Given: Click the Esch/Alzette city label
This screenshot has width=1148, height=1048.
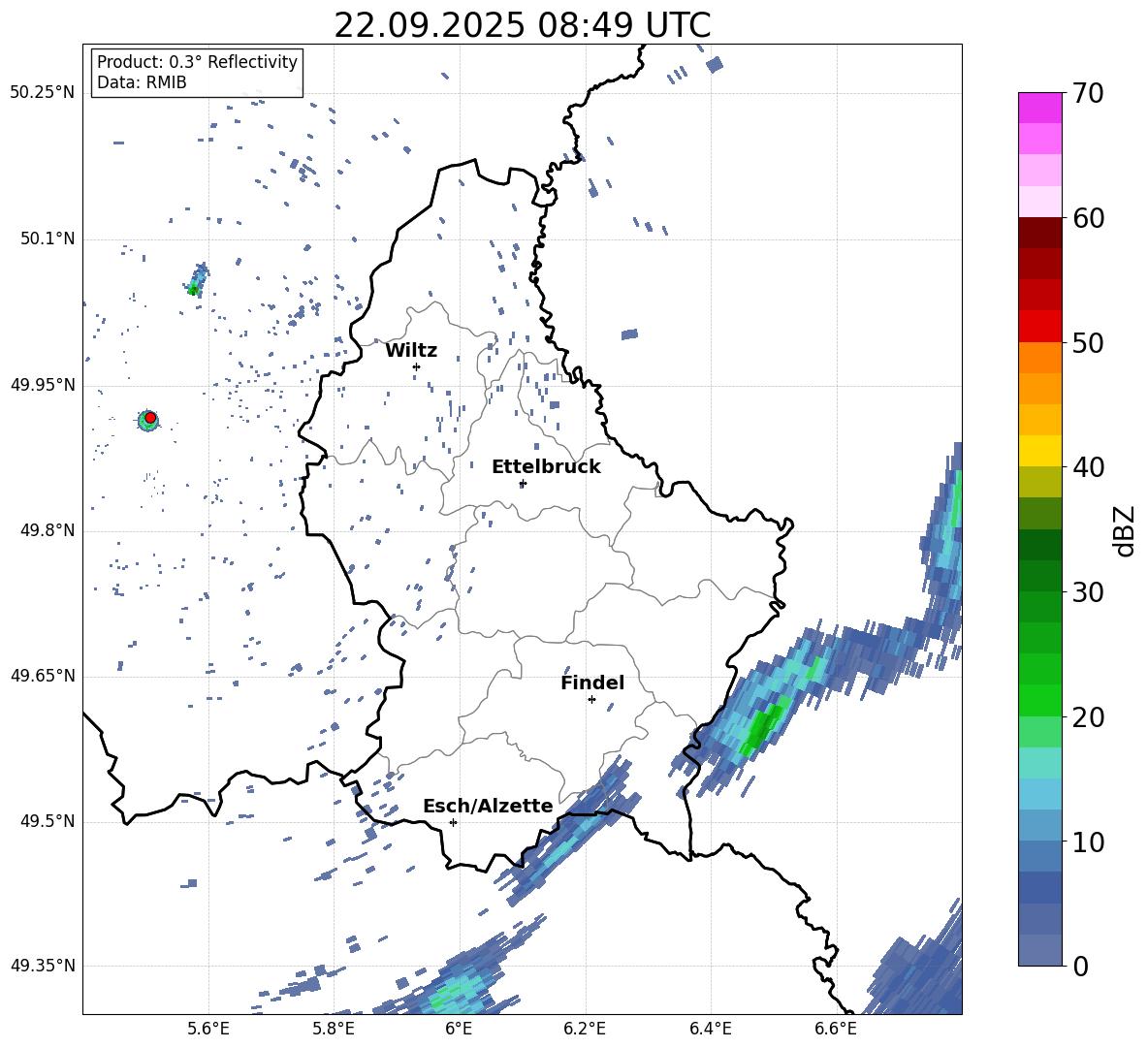Looking at the screenshot, I should point(488,806).
